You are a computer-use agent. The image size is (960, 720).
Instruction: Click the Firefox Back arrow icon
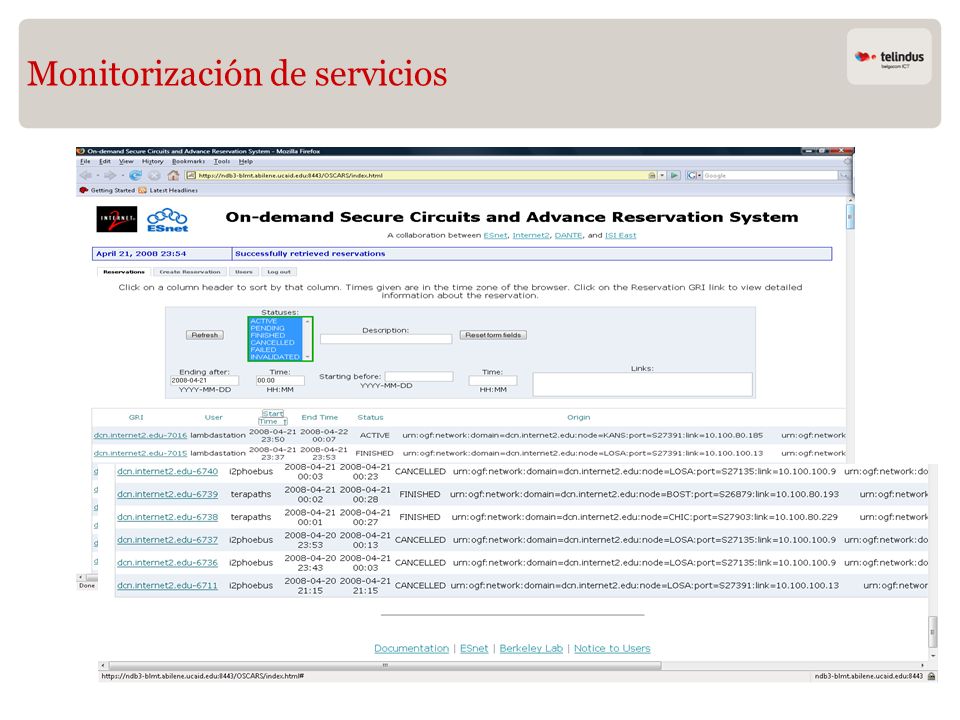pyautogui.click(x=86, y=176)
